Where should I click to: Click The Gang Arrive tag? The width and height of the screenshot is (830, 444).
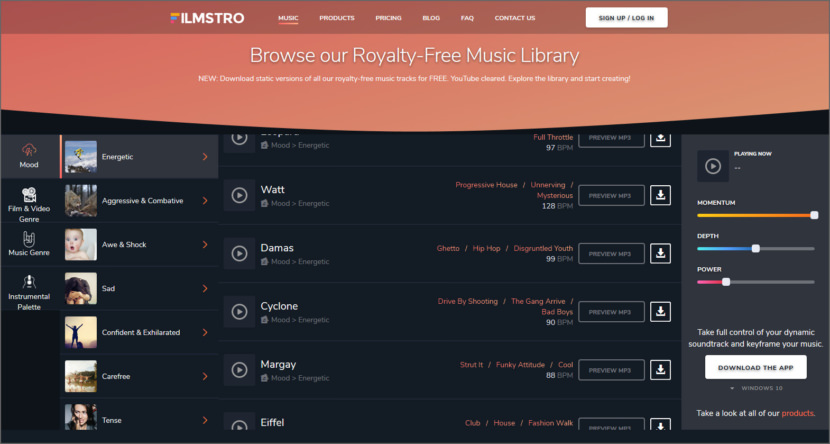click(x=538, y=301)
